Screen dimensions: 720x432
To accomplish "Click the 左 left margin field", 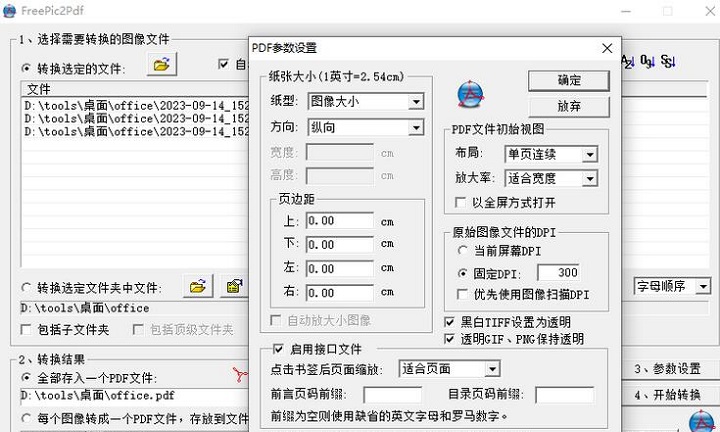I will tap(340, 269).
